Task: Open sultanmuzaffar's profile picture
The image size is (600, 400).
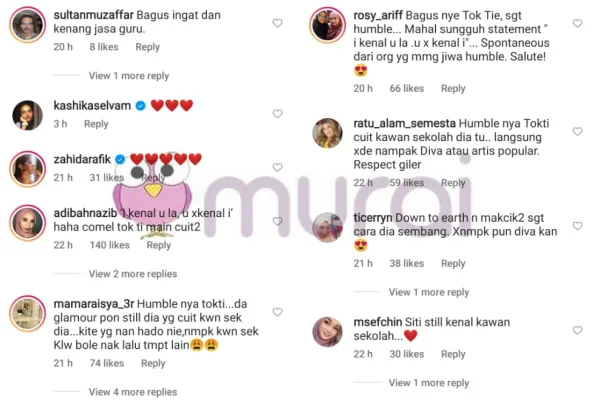Action: pos(28,24)
